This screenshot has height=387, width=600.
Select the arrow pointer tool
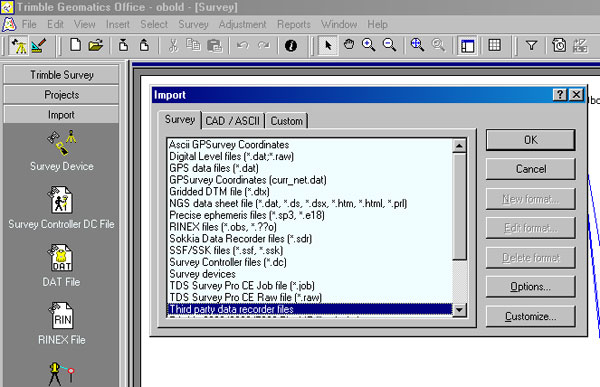[328, 45]
